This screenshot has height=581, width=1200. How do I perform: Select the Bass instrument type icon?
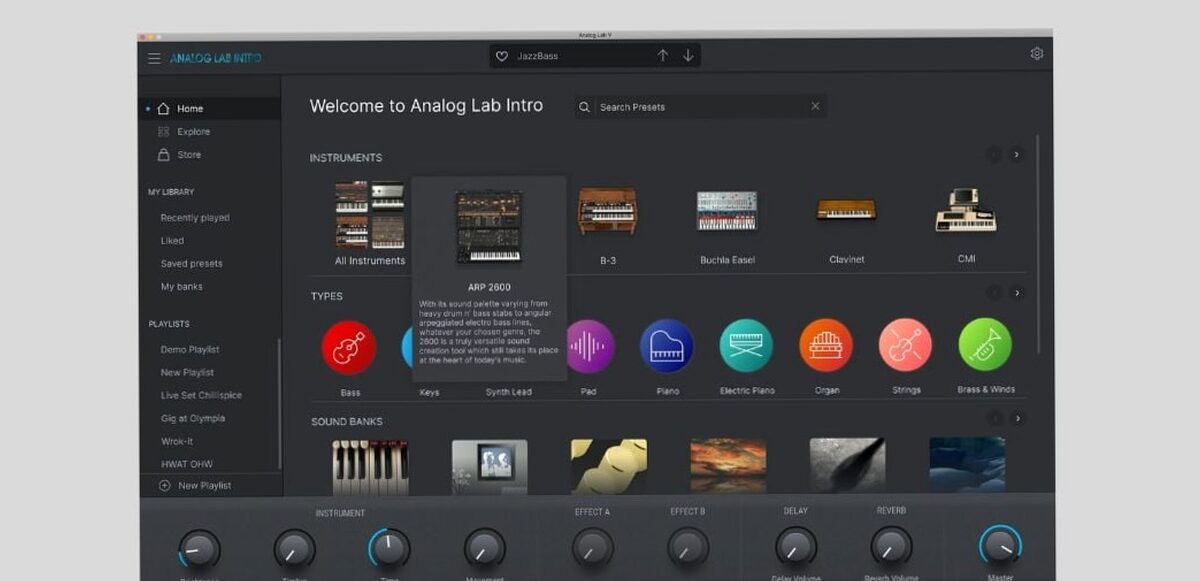(348, 345)
